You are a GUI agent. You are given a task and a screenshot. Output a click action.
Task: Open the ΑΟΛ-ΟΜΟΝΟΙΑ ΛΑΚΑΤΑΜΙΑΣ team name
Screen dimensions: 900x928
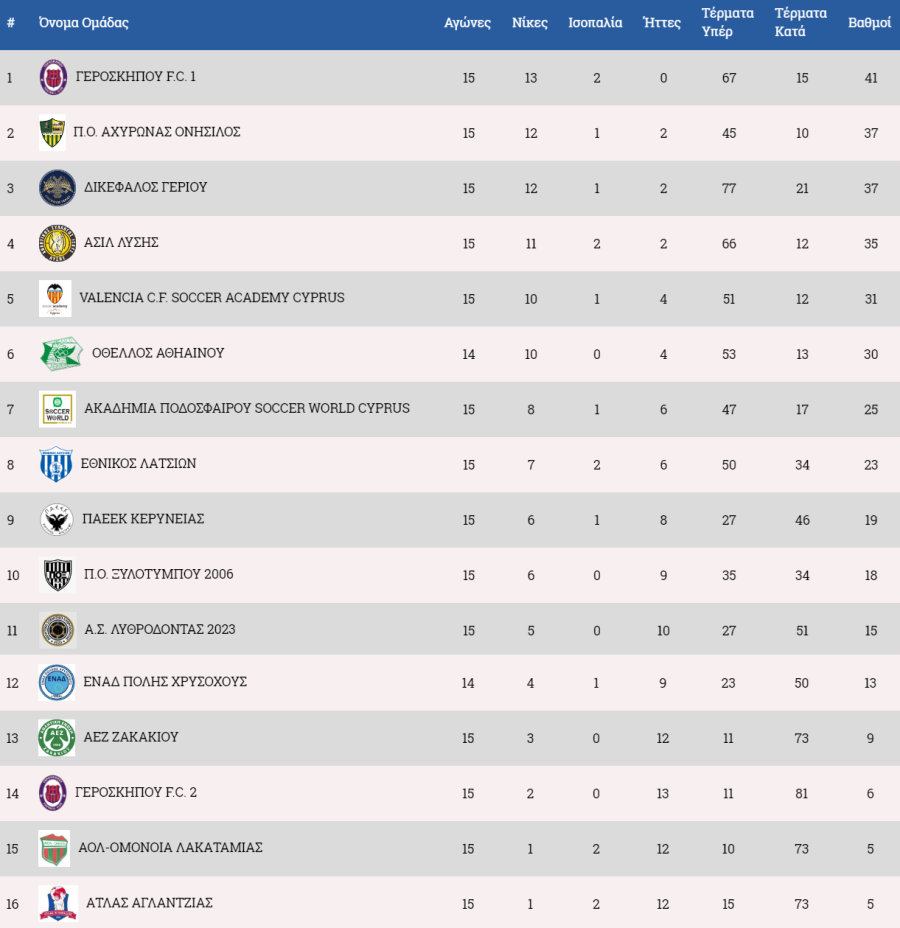click(170, 848)
